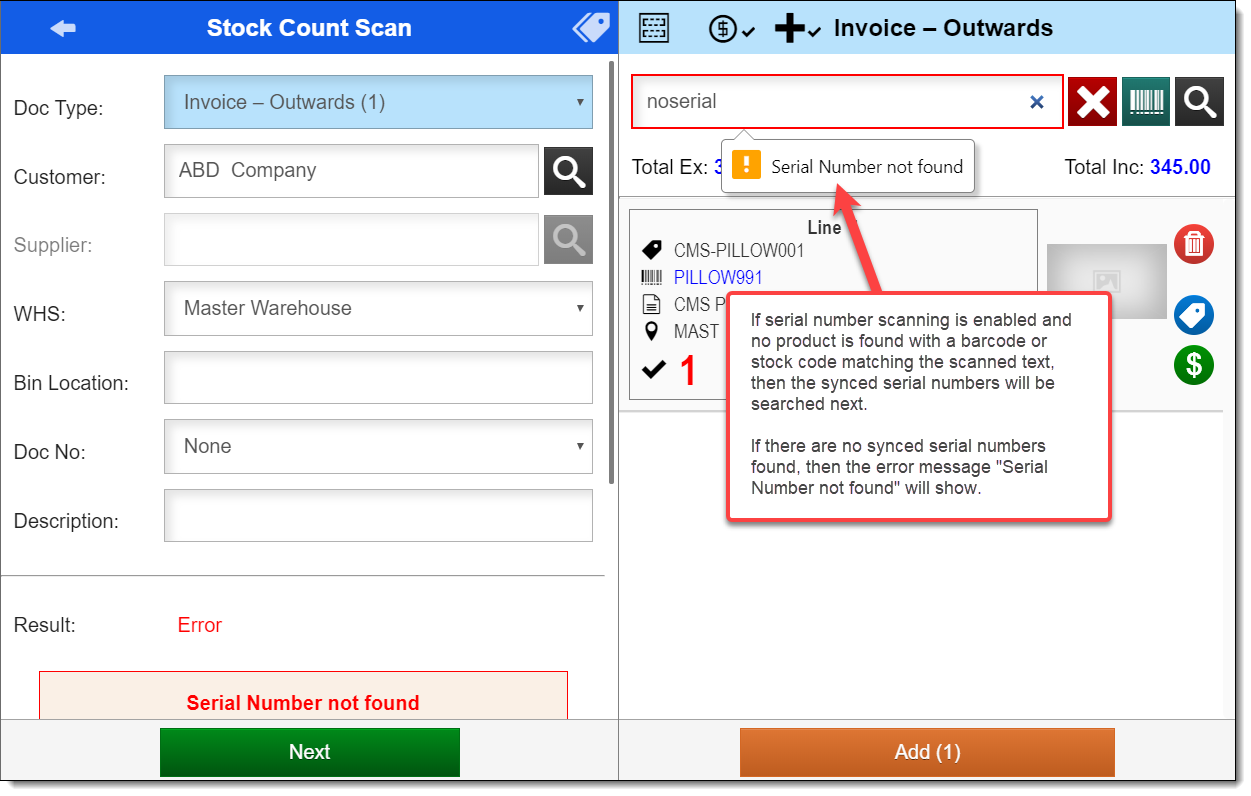This screenshot has height=796, width=1251.
Task: Click the Total Inc value 345.00
Action: 1180,167
